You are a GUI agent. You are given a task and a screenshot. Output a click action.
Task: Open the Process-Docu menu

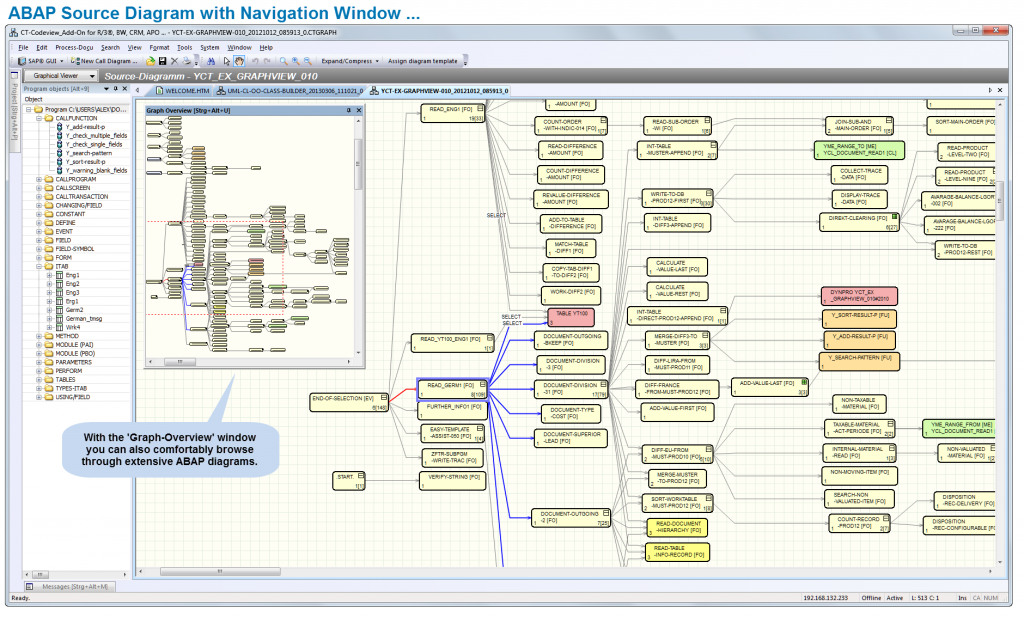point(75,48)
